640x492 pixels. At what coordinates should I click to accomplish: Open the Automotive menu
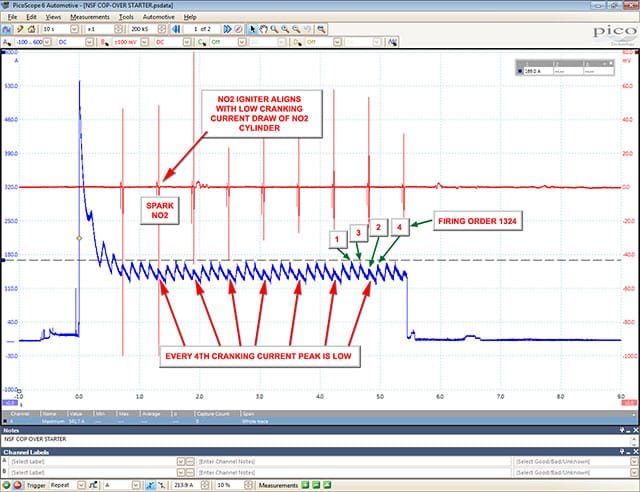[158, 17]
